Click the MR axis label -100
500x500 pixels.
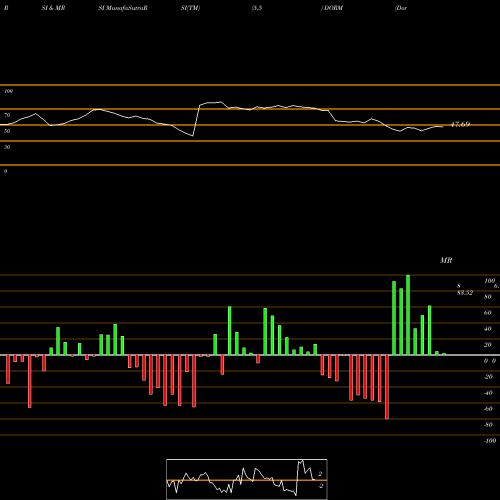(x=490, y=441)
